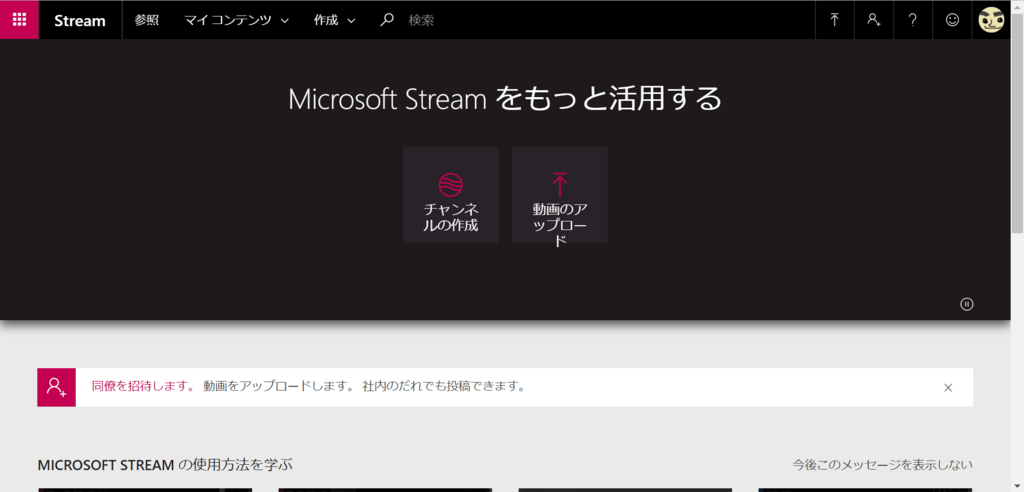Viewport: 1024px width, 492px height.
Task: Click the invite people icon in header
Action: (x=874, y=20)
